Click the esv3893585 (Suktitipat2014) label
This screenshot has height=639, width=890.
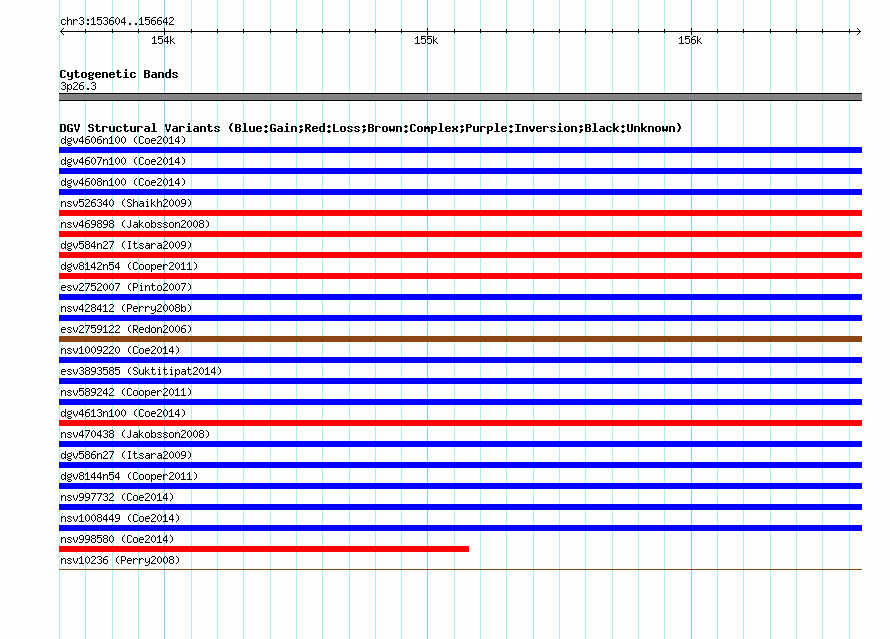[x=141, y=371]
